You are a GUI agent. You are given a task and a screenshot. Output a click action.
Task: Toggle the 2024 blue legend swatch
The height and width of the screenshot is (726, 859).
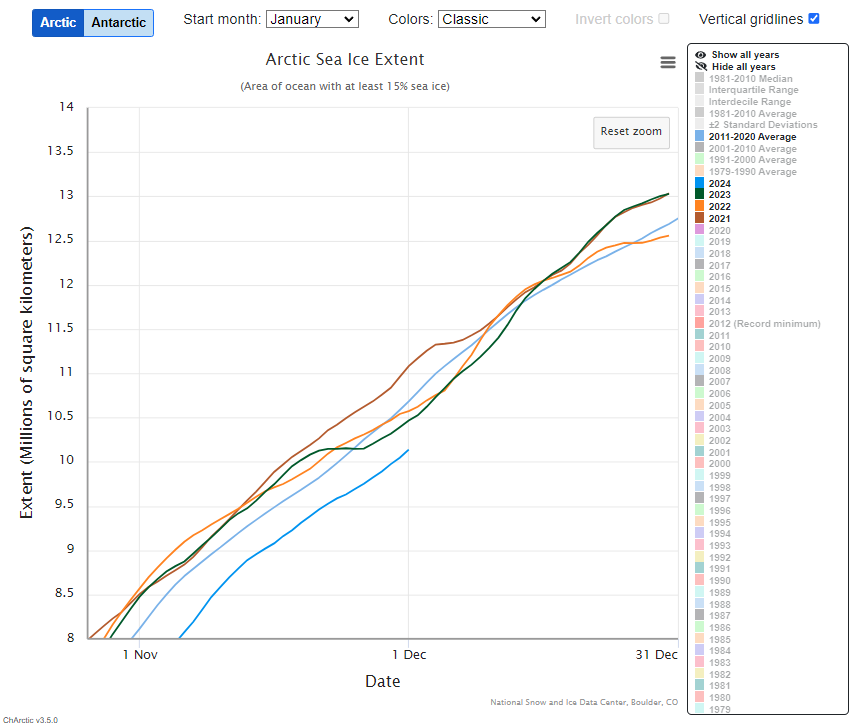tap(700, 183)
